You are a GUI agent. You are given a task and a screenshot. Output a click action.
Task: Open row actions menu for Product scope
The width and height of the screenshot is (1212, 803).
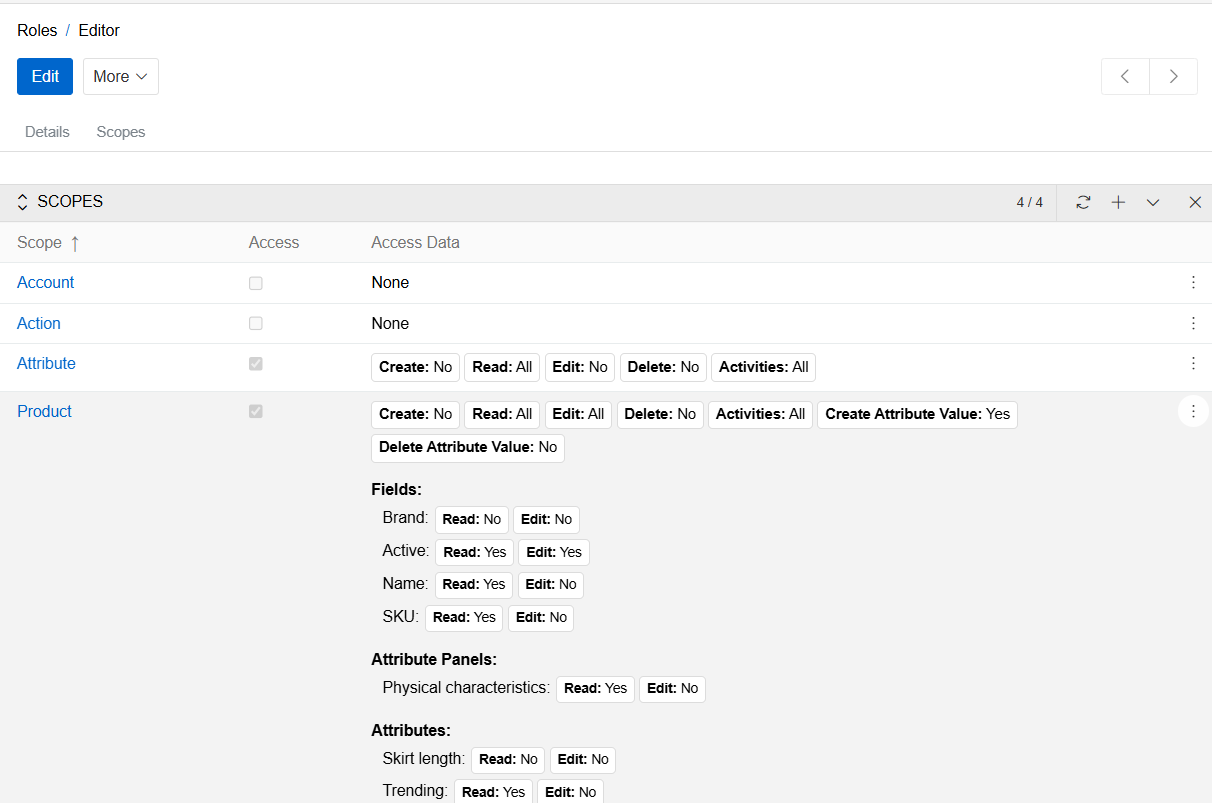click(x=1193, y=411)
